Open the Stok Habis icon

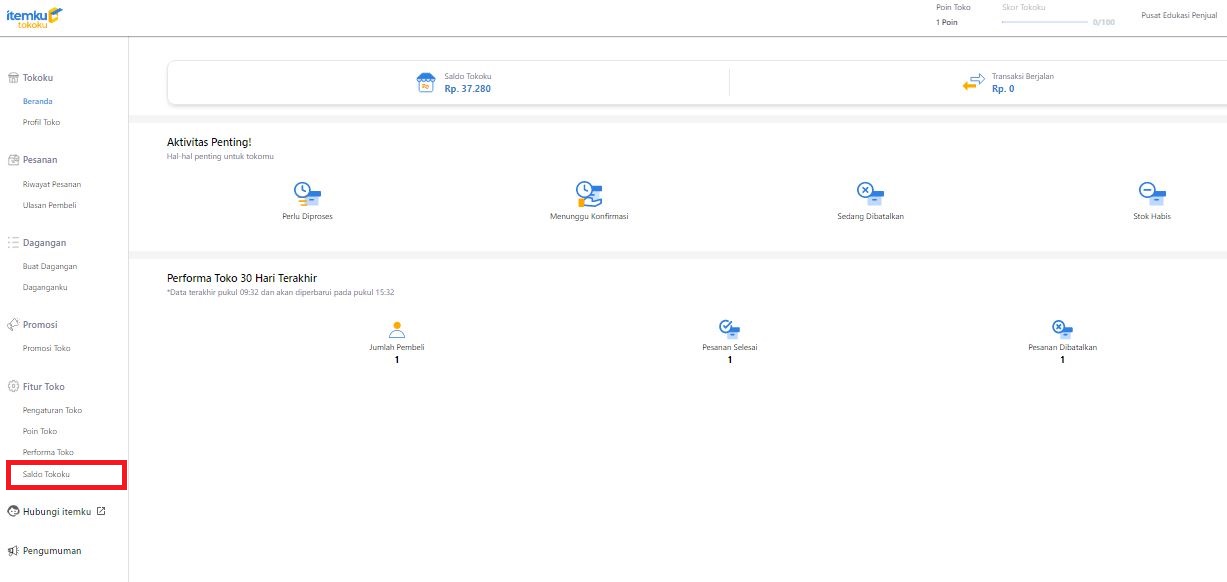coord(1152,193)
